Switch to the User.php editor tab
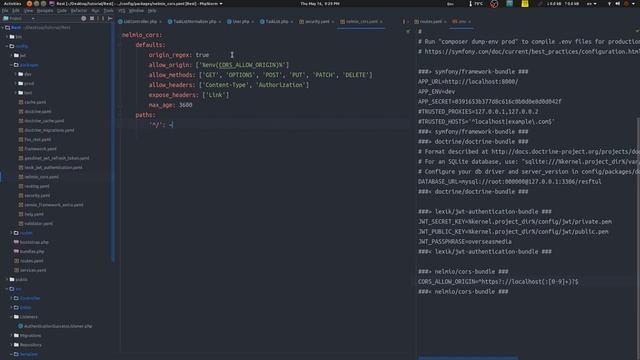Image resolution: width=640 pixels, height=360 pixels. click(x=240, y=22)
